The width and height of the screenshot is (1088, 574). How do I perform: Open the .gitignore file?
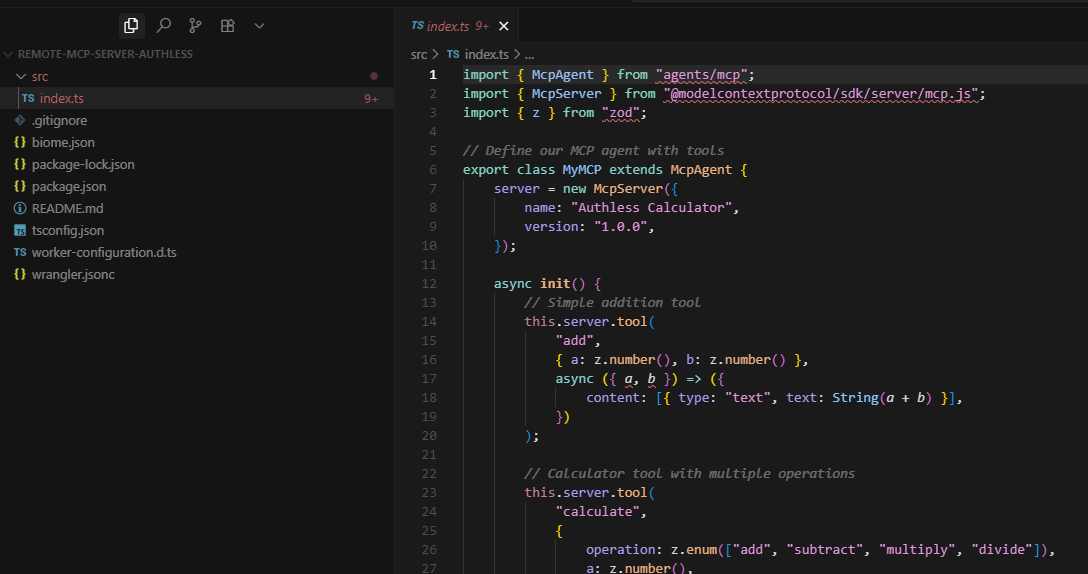[61, 120]
